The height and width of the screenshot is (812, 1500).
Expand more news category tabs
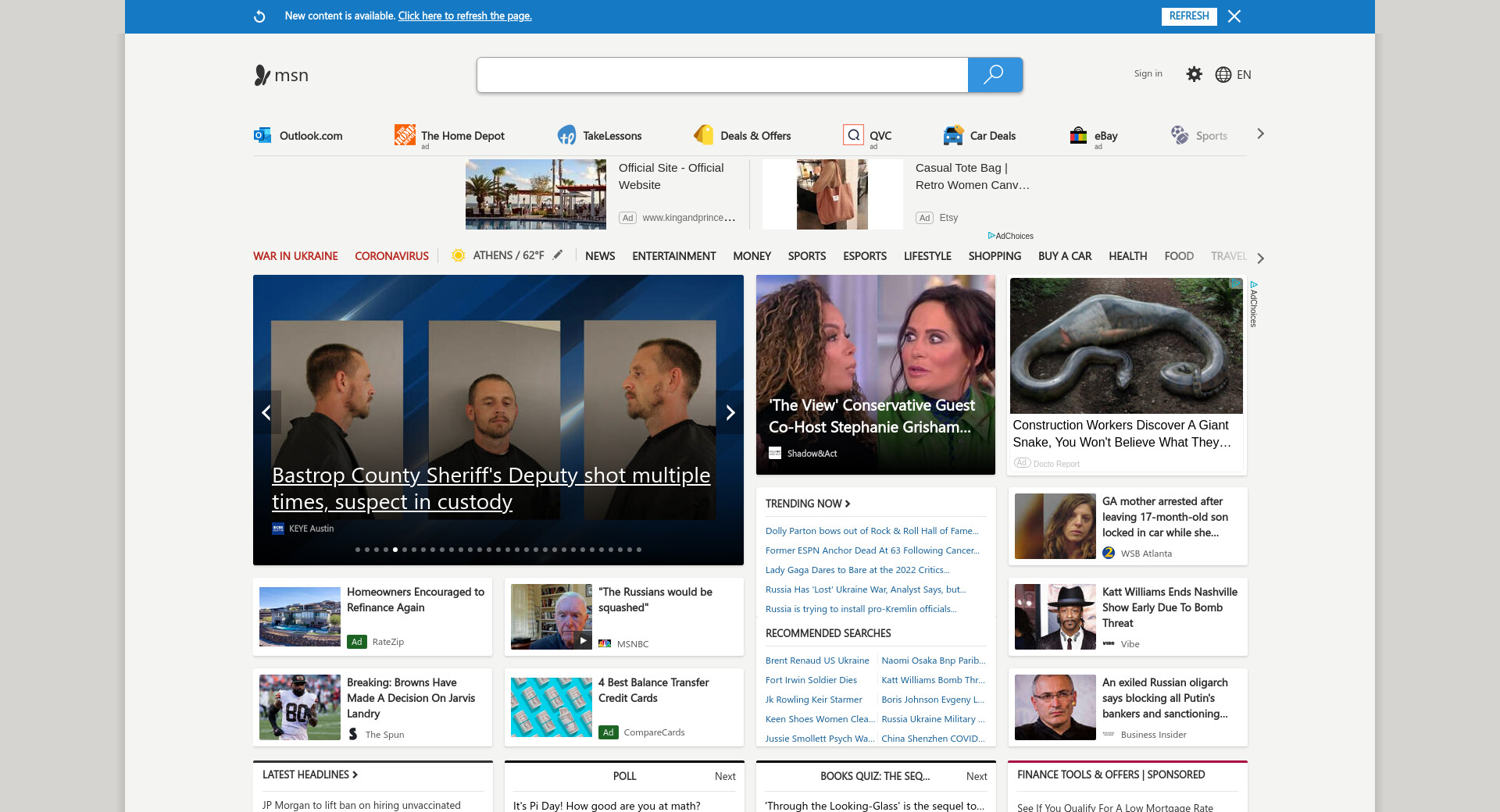(x=1260, y=258)
